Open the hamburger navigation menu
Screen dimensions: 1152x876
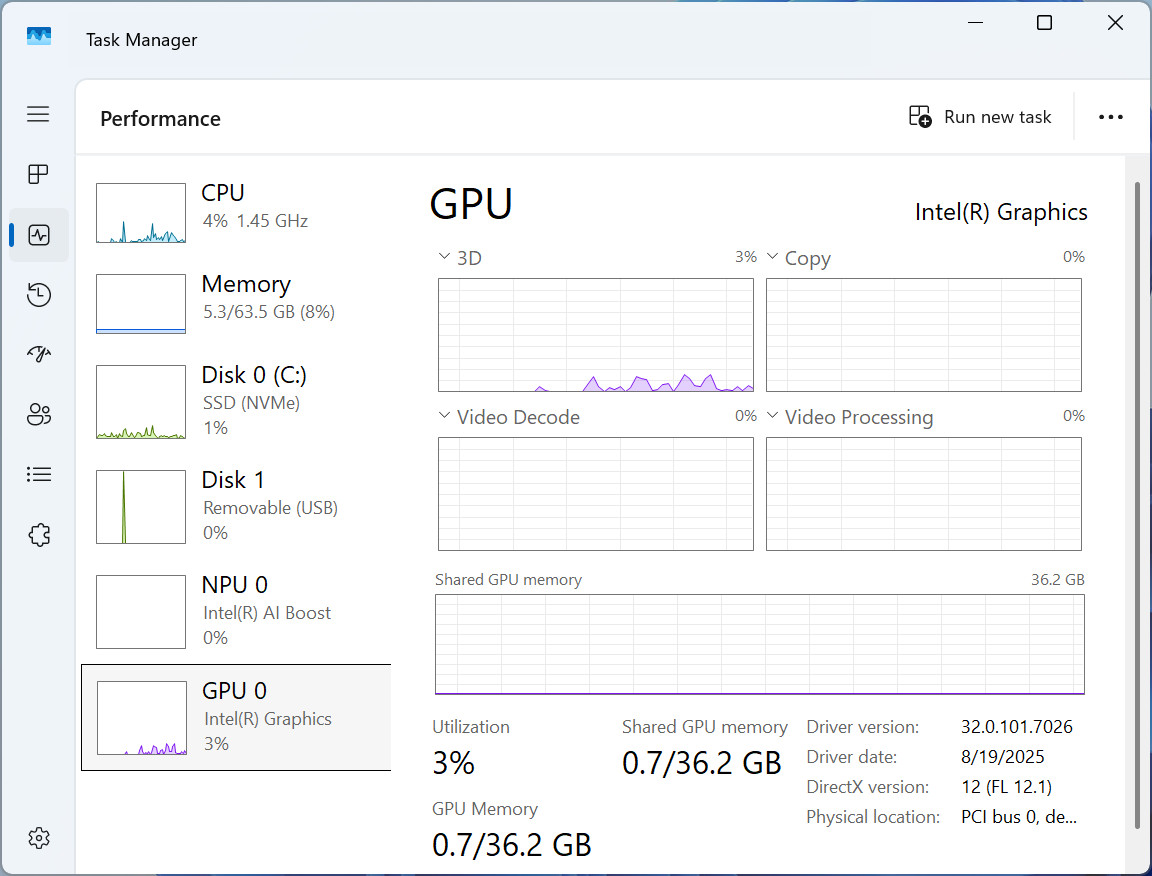click(x=38, y=115)
